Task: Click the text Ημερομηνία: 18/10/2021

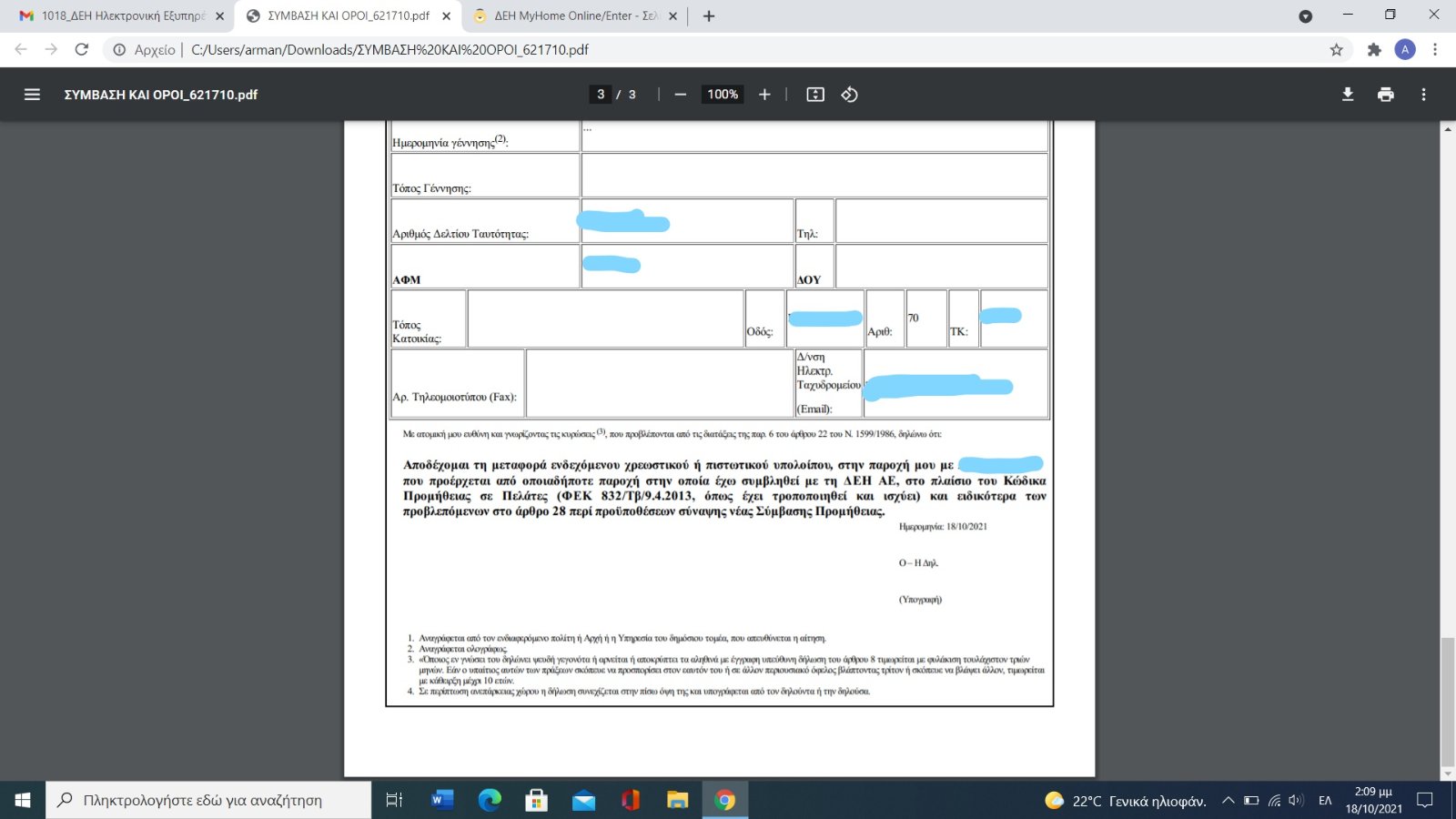Action: (x=943, y=526)
